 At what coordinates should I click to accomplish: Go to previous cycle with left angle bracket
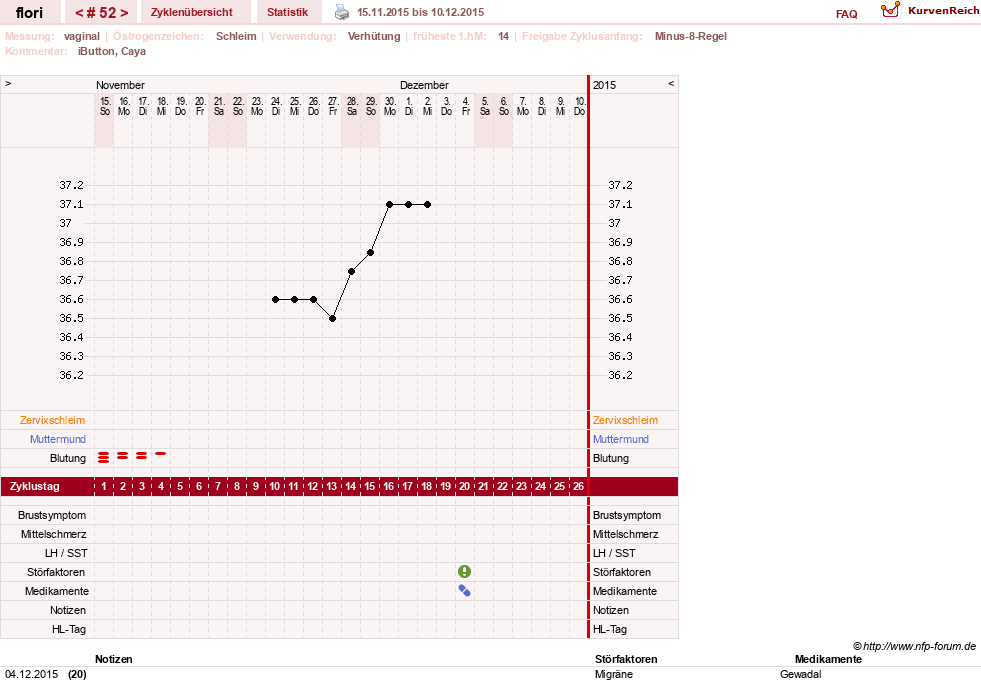(79, 13)
